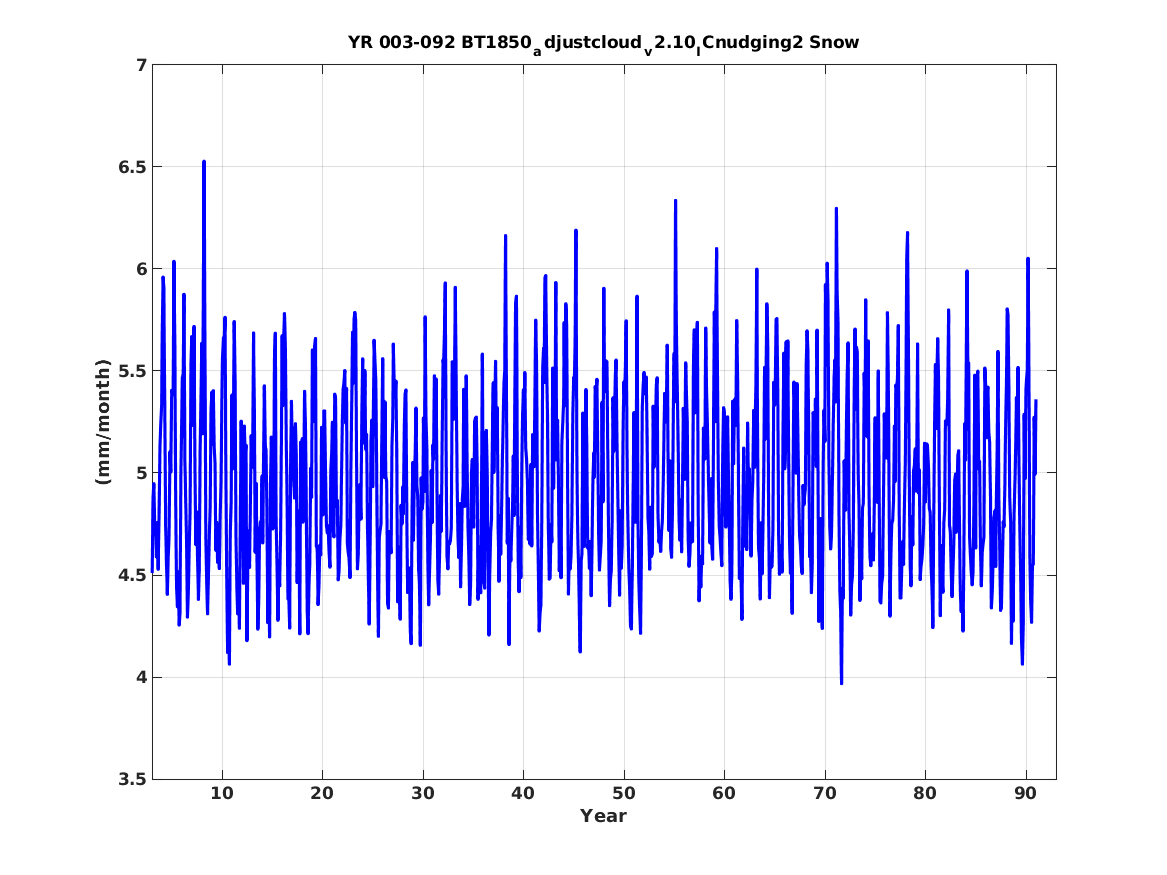Viewport: 1167px width, 875px height.
Task: Click the lowest trough near year 72
Action: pyautogui.click(x=842, y=682)
